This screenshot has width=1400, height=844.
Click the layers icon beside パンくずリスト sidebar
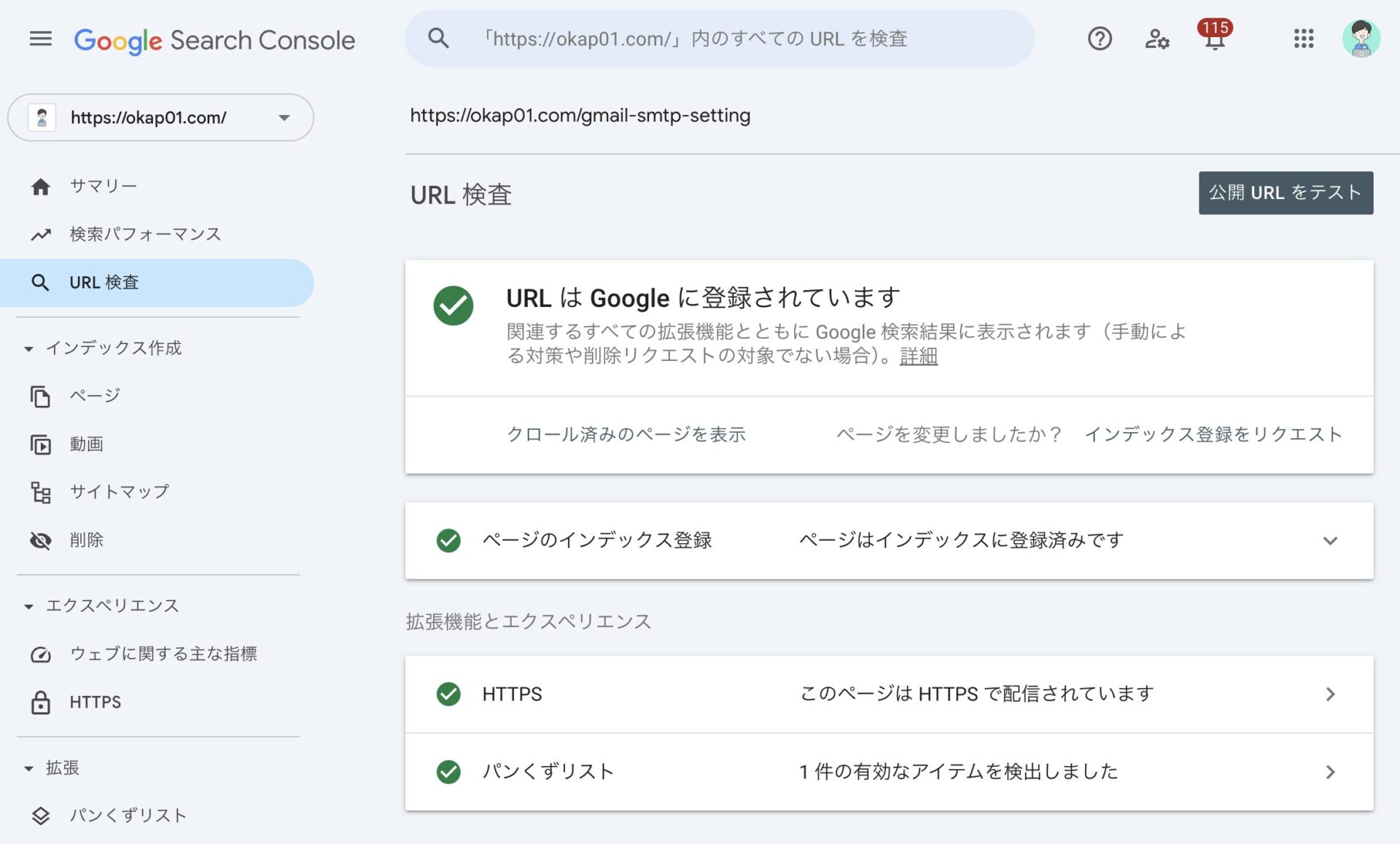(41, 816)
